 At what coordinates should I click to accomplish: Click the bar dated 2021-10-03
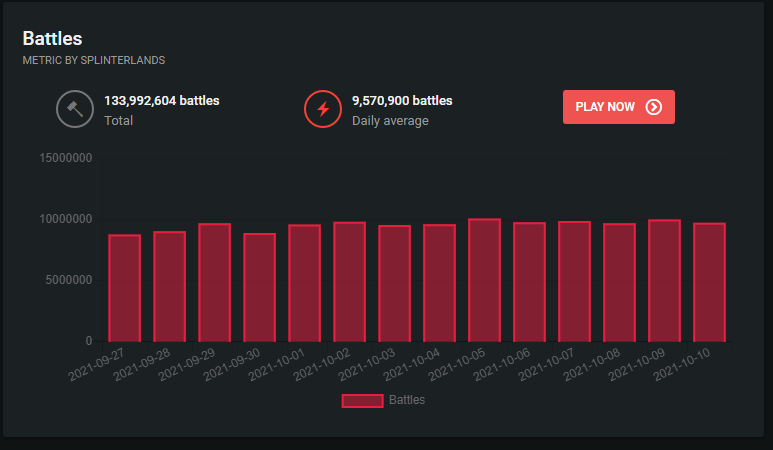[x=394, y=283]
